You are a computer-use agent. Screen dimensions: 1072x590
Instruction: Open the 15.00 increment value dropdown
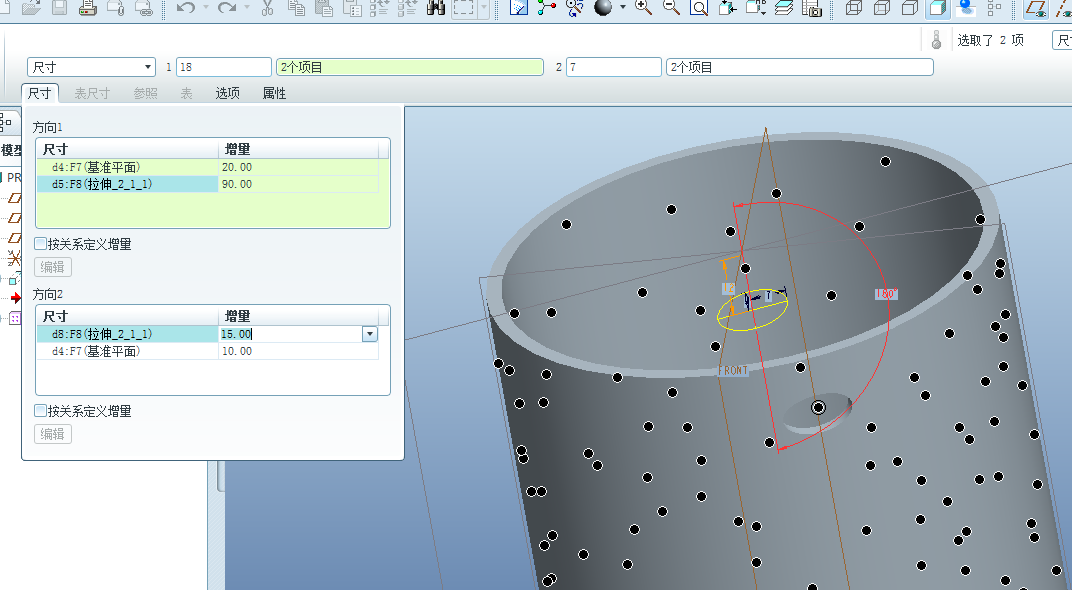[370, 334]
